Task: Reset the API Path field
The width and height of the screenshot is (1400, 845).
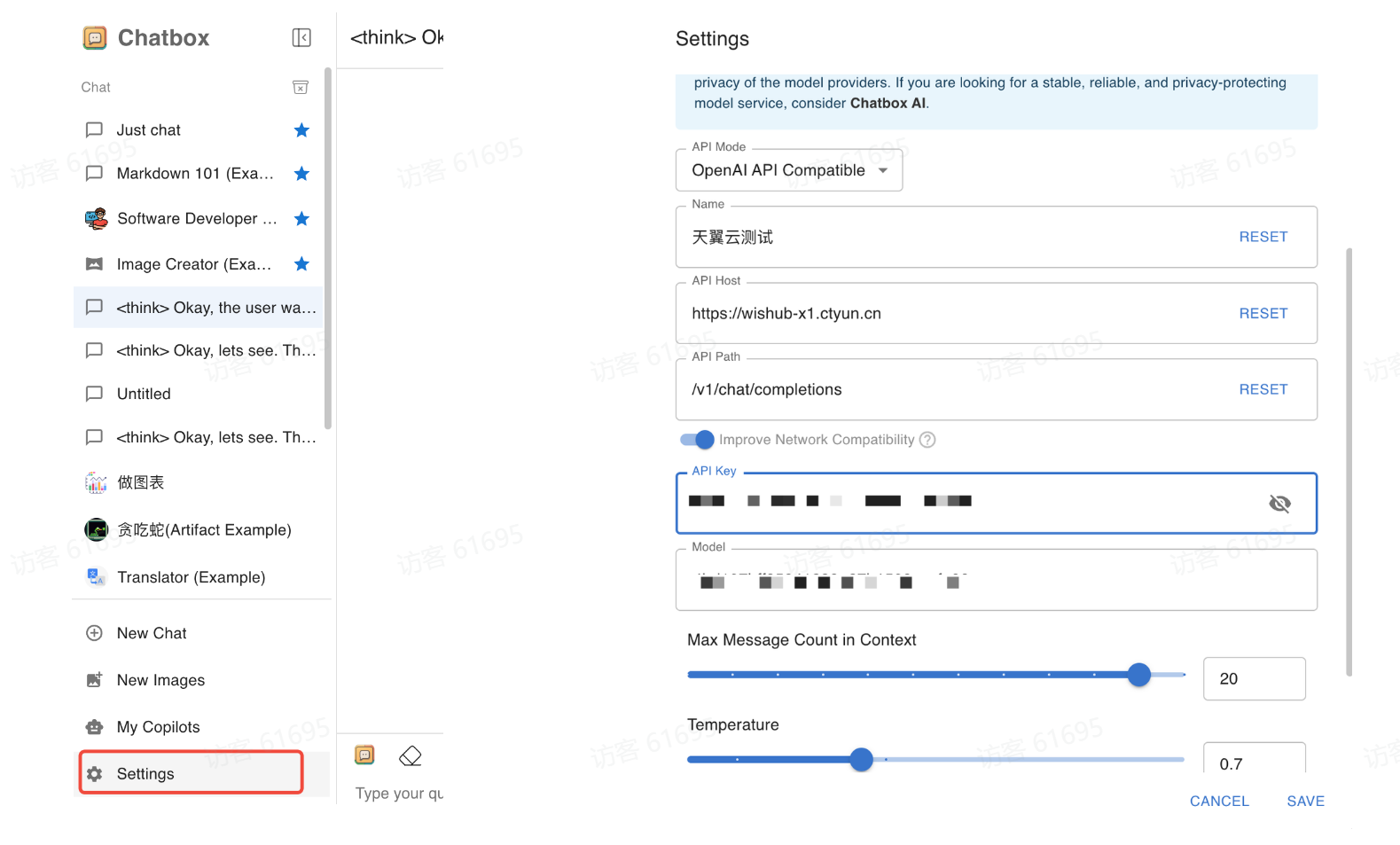Action: coord(1263,389)
